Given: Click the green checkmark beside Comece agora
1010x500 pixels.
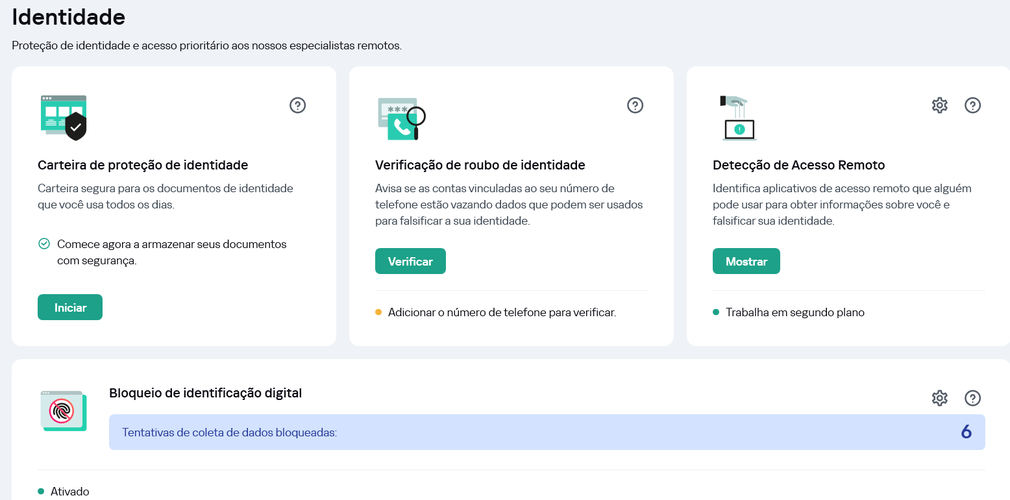Looking at the screenshot, I should (44, 244).
